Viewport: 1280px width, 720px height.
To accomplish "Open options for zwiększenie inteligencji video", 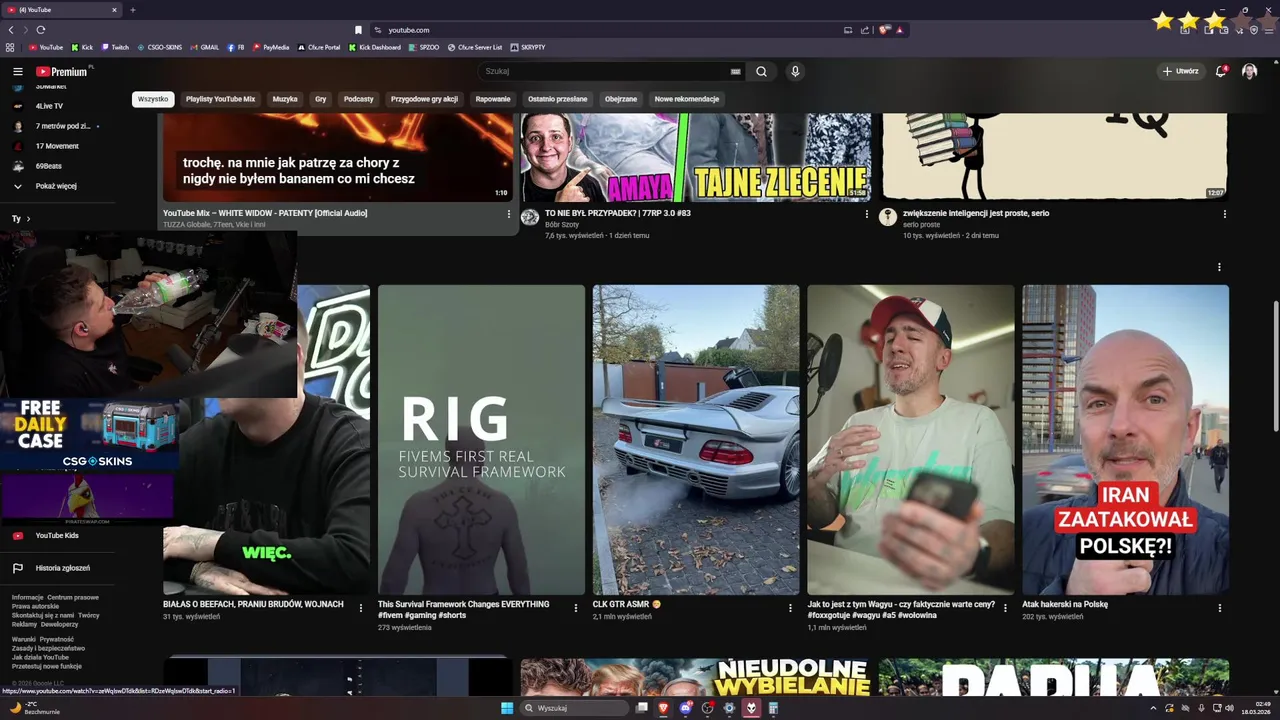I will pyautogui.click(x=1224, y=213).
